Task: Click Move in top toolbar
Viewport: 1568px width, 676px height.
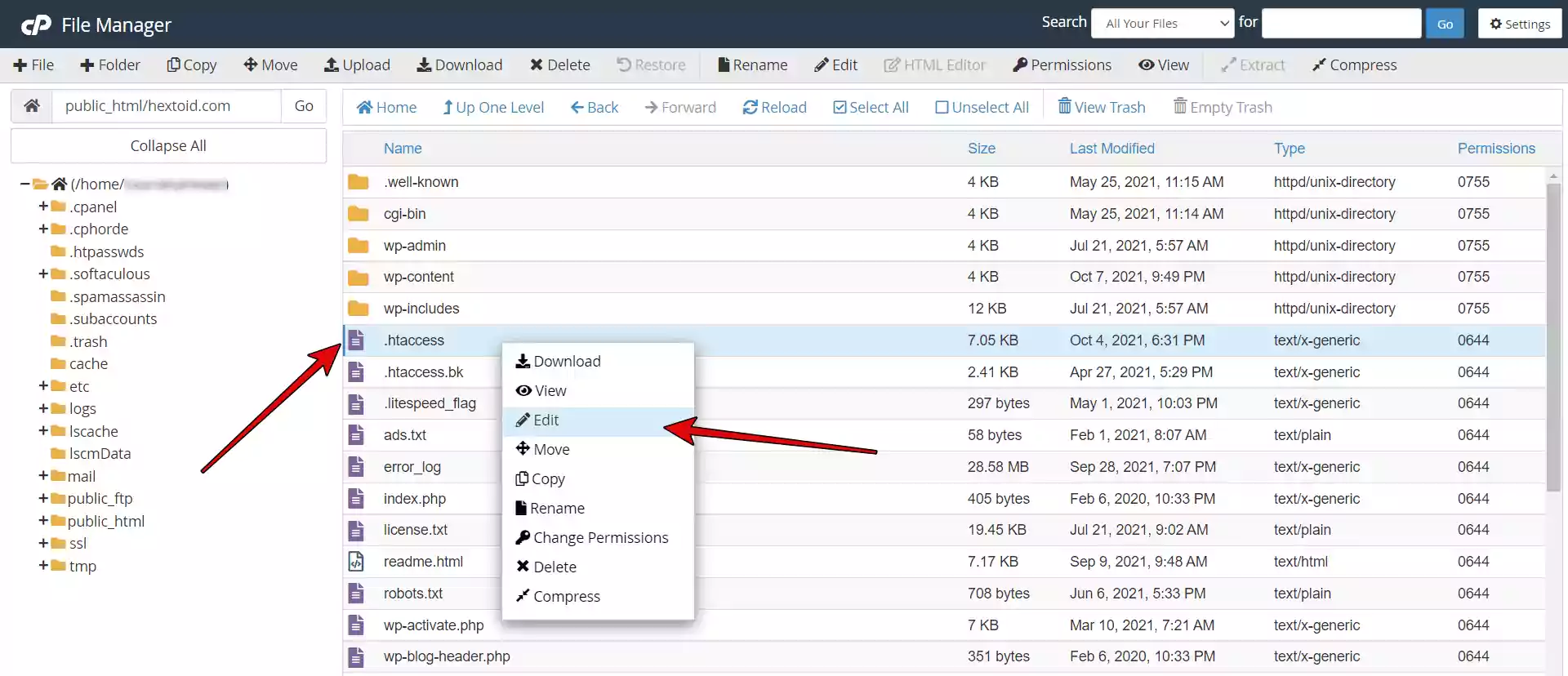Action: 270,65
